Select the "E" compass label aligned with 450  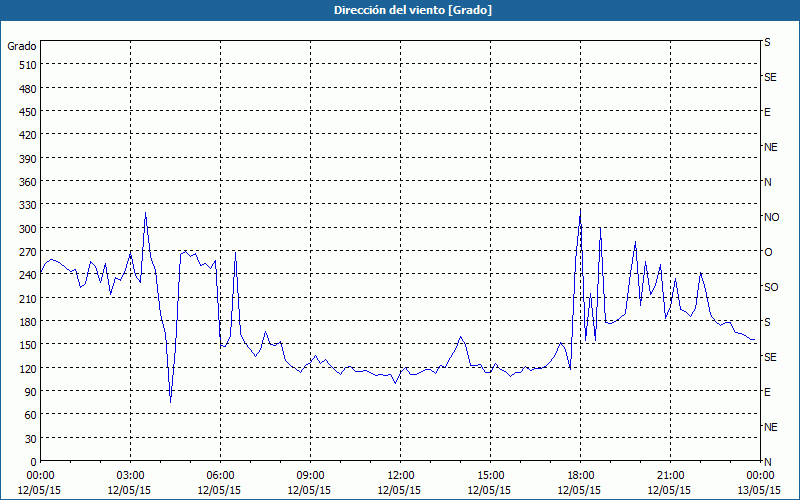click(767, 112)
